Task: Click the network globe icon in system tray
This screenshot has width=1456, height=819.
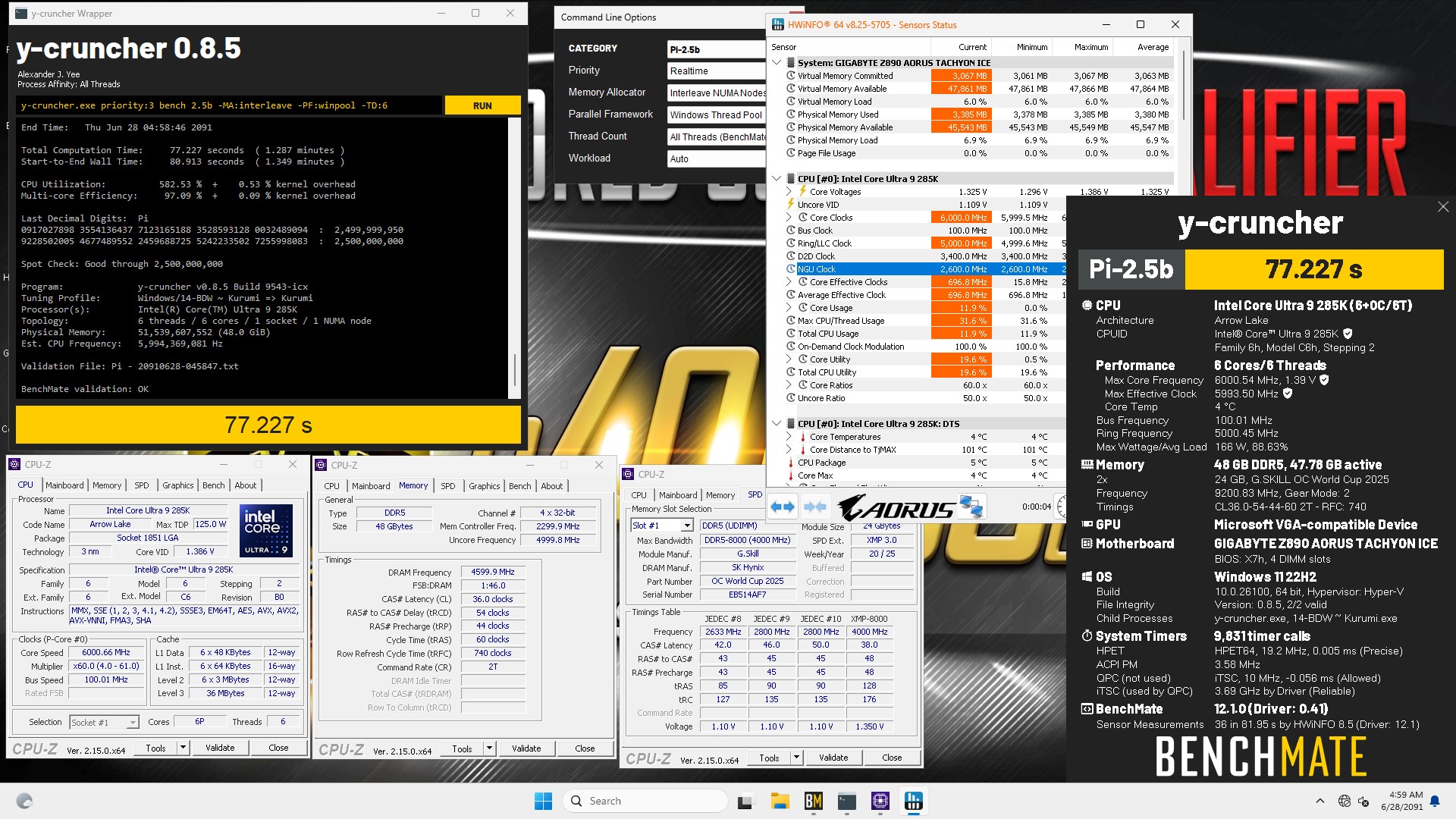Action: coord(1345,801)
